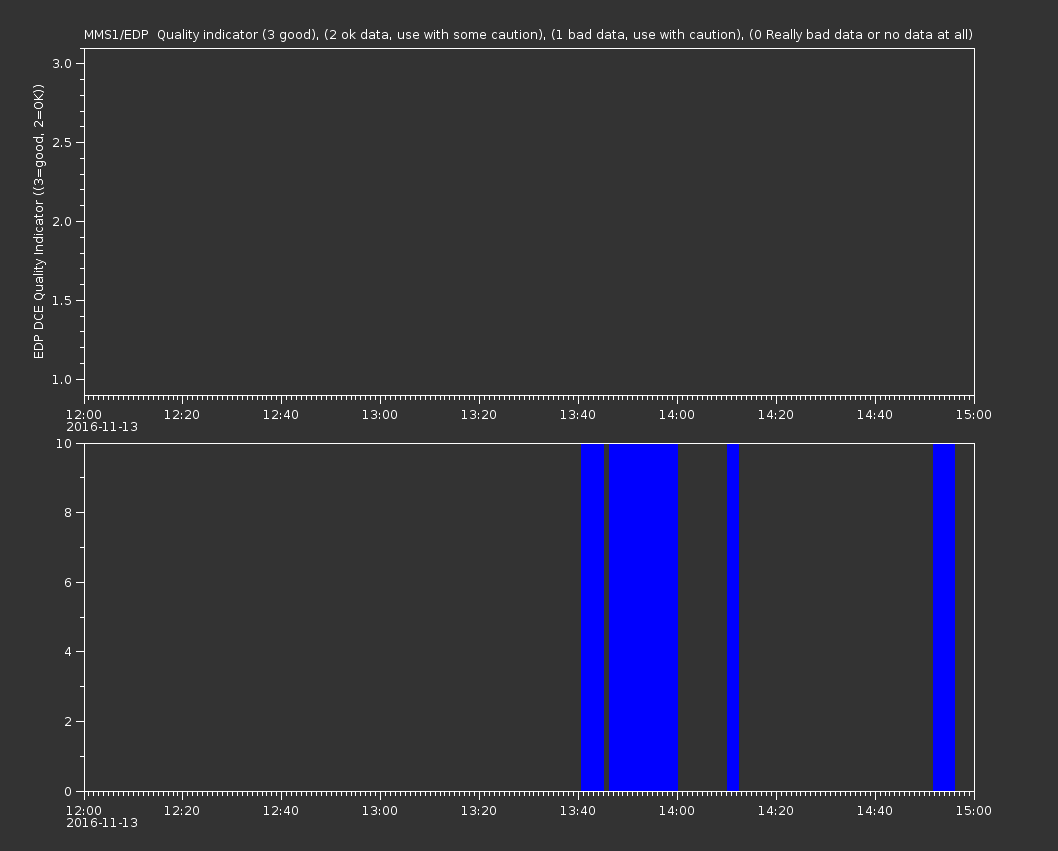Select the 2.0 tick label on upper plot
This screenshot has width=1058, height=851.
coord(62,221)
